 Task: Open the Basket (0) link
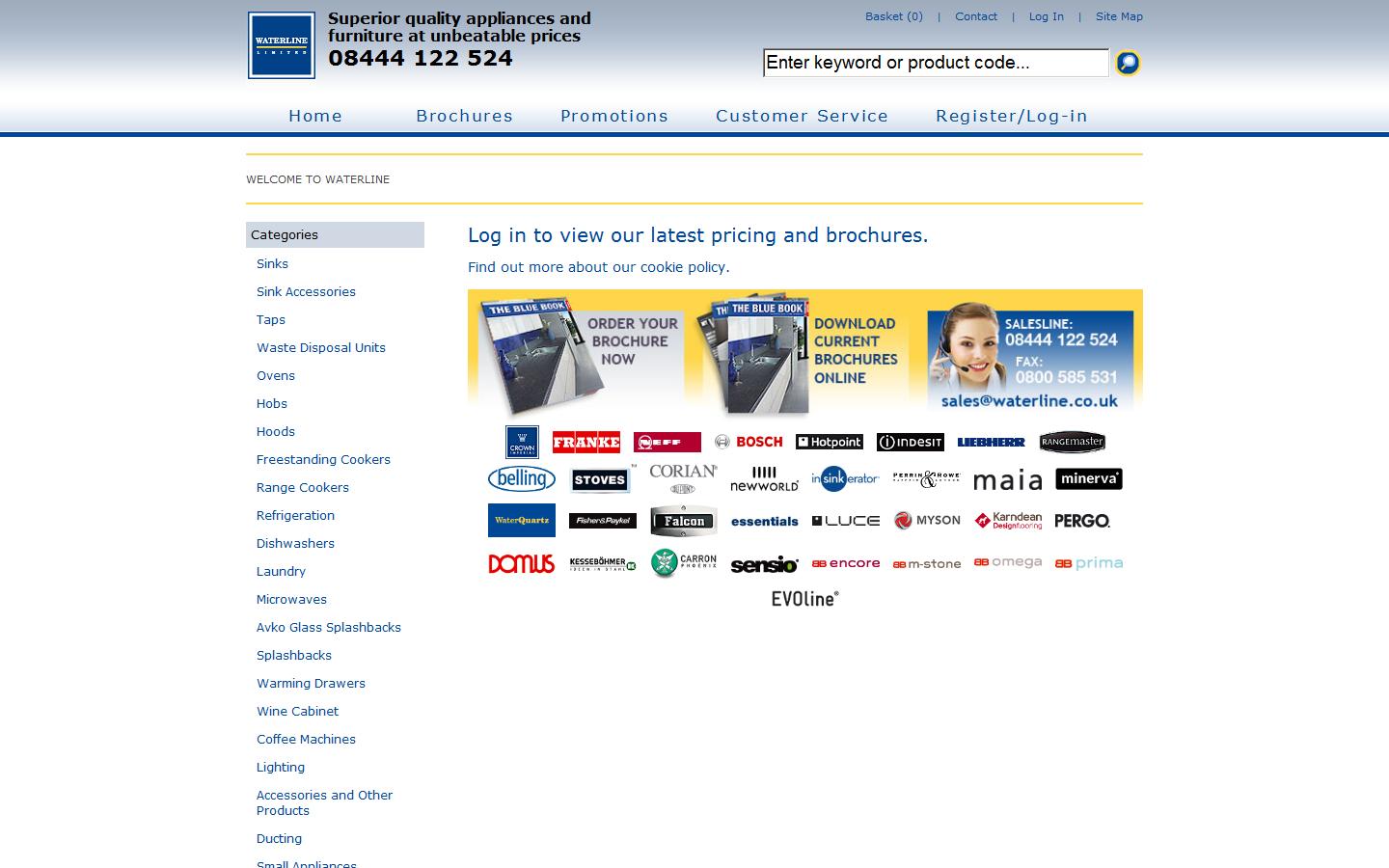893,16
